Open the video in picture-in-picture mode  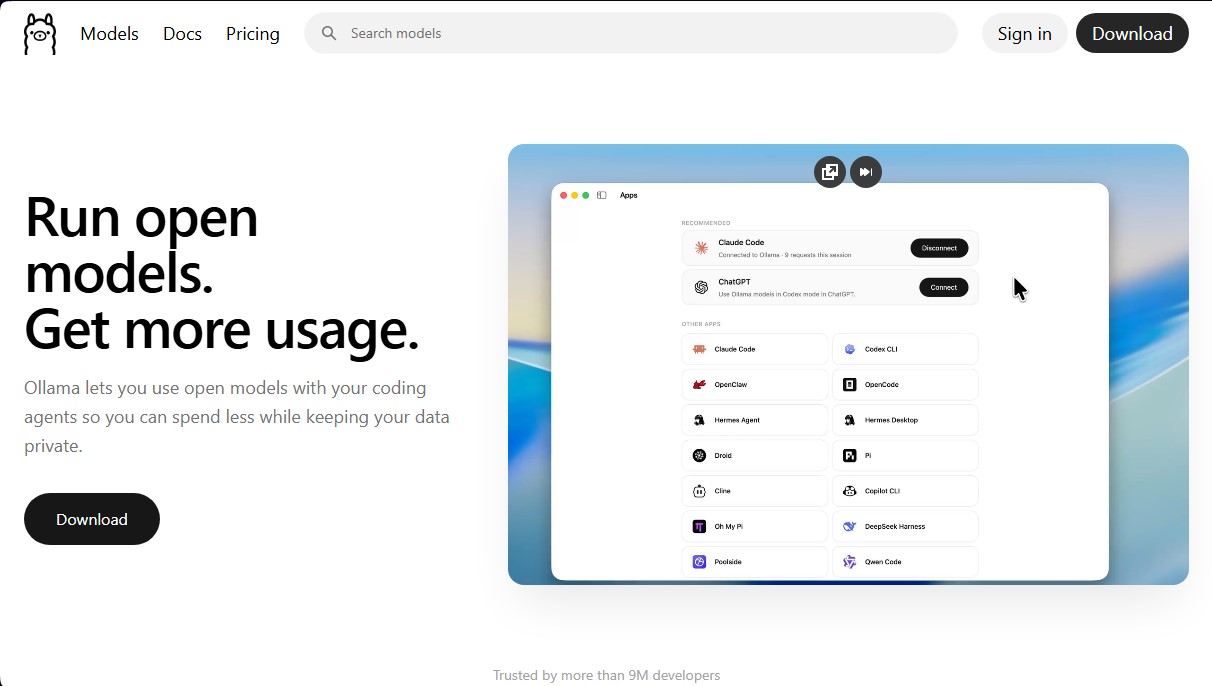coord(830,172)
